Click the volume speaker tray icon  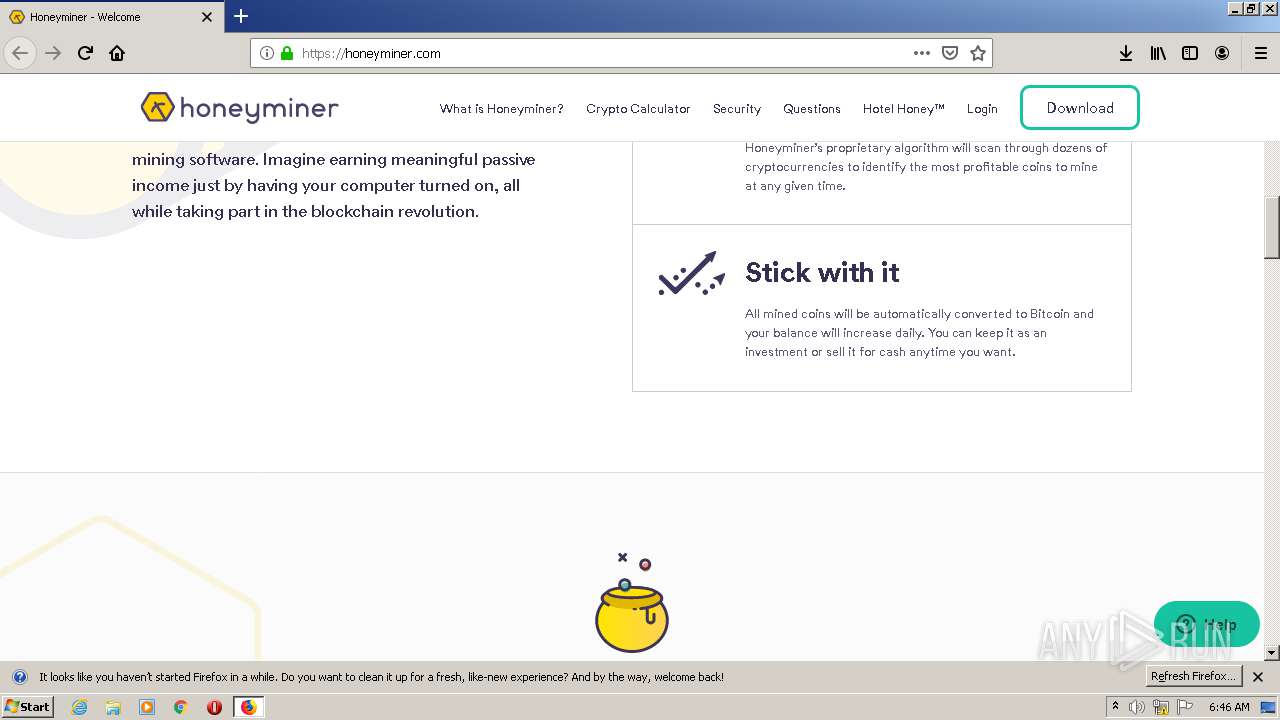(1137, 707)
